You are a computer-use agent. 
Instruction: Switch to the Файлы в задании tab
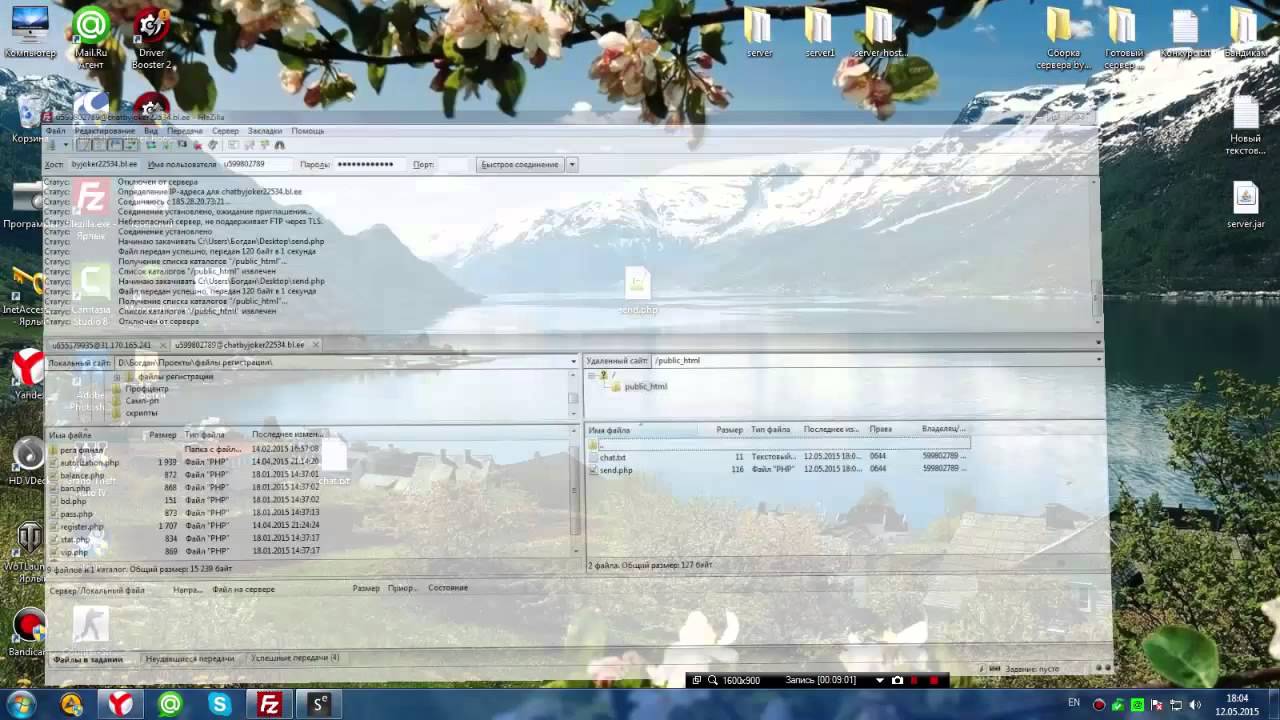tap(88, 659)
